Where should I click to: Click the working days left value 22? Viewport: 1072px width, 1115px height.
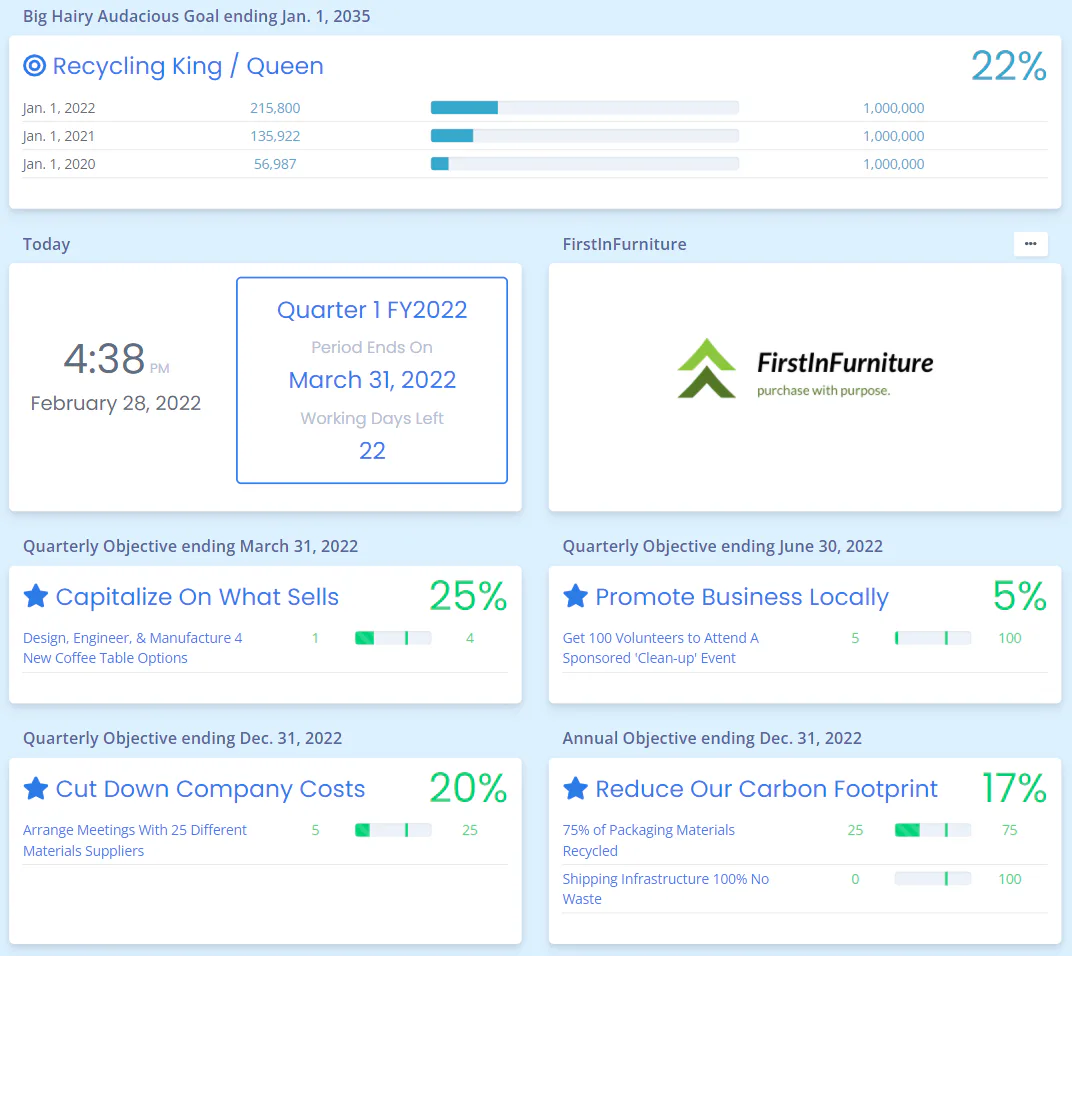(x=372, y=451)
